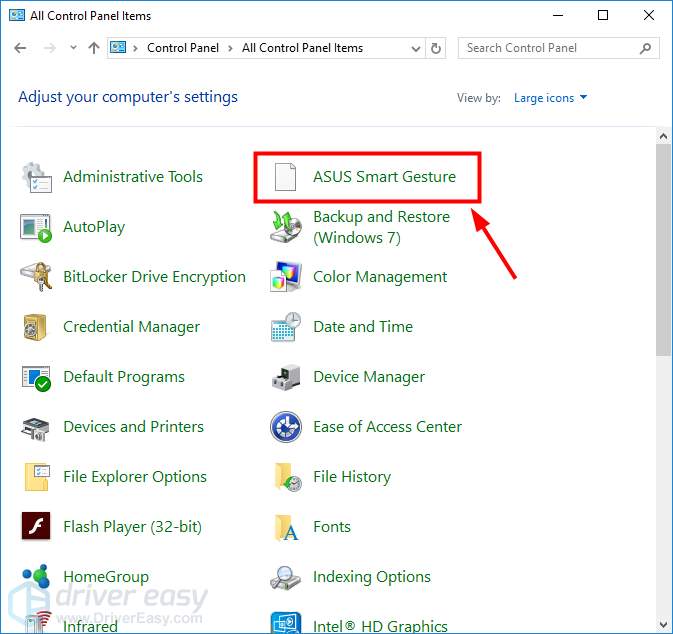This screenshot has height=634, width=673.
Task: Open the File History link
Action: (x=352, y=477)
